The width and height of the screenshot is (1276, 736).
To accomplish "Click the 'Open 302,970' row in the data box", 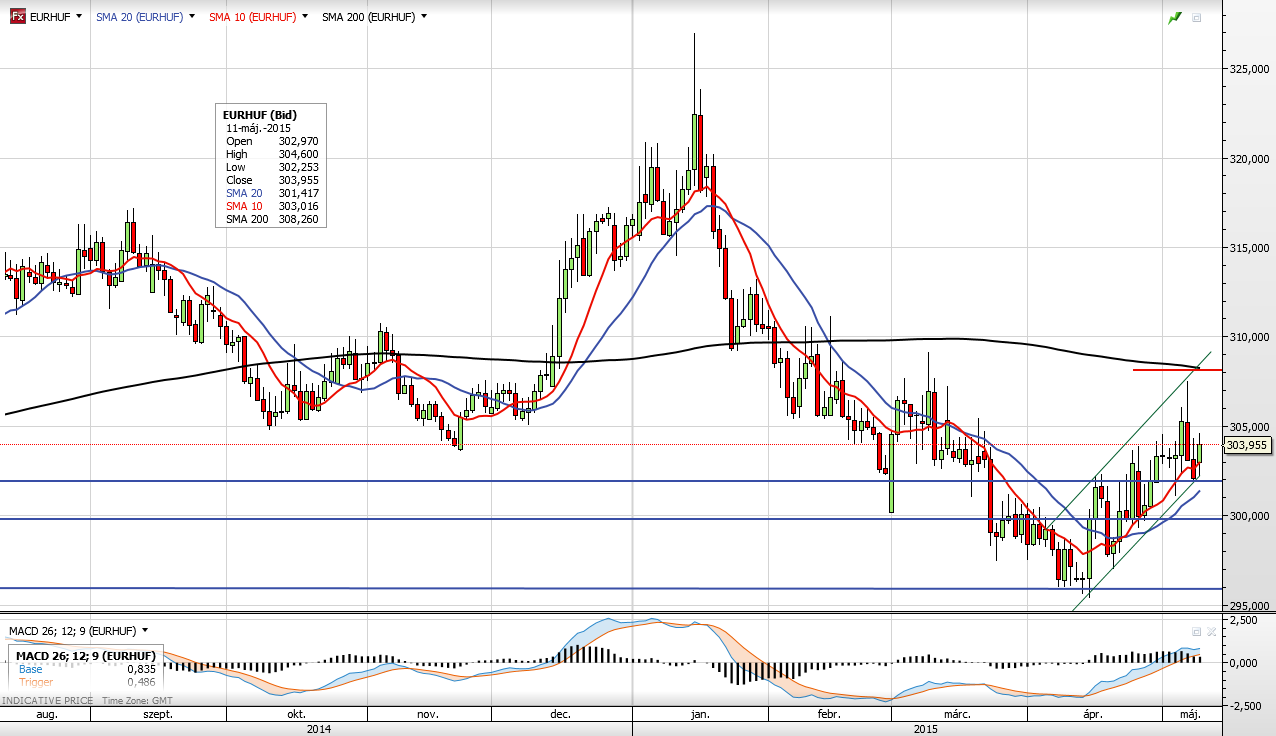I will tap(271, 142).
